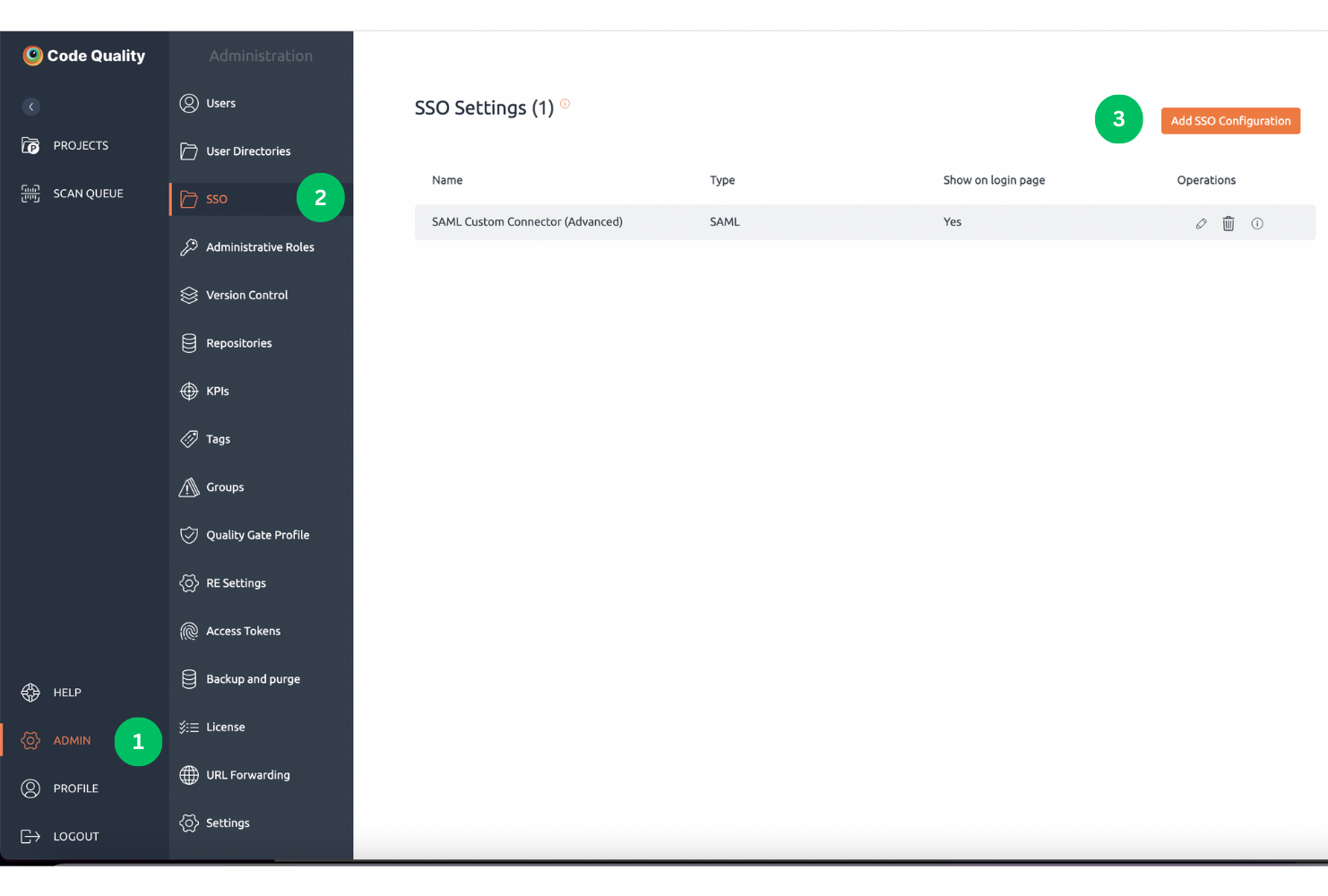Open the Access Tokens label
The height and width of the screenshot is (896, 1328).
pos(244,631)
